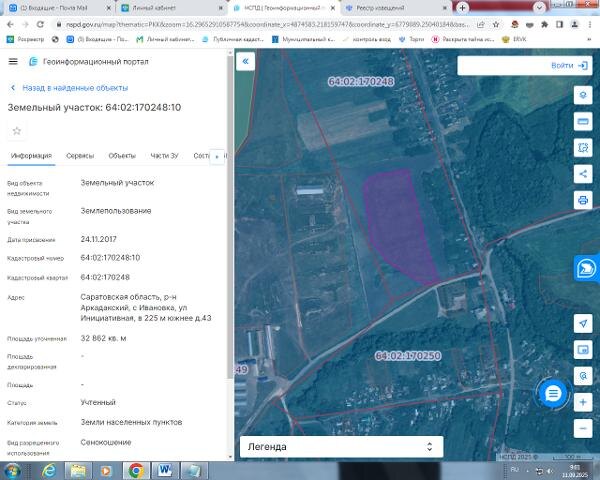Open Word from the Windows taskbar
Image resolution: width=600 pixels, height=480 pixels.
click(x=165, y=470)
